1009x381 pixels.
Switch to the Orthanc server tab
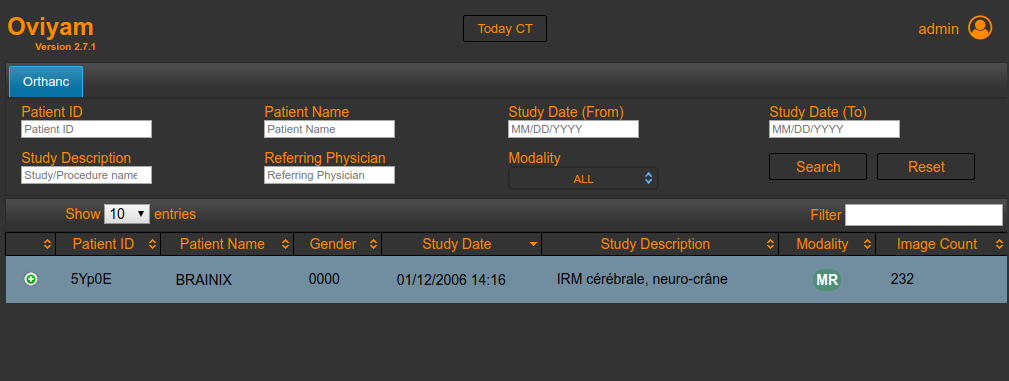point(46,82)
